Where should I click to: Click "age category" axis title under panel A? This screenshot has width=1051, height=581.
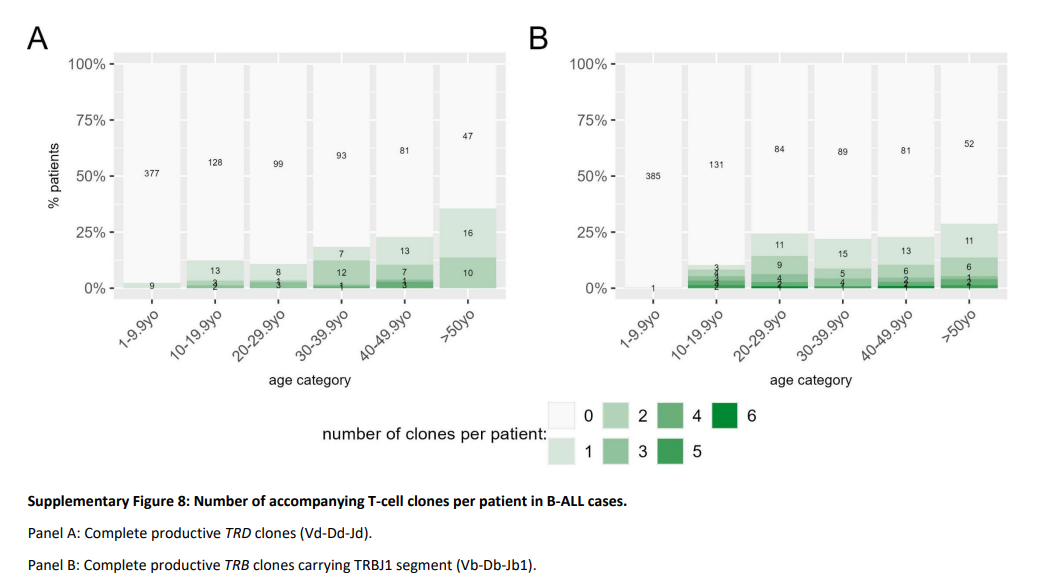[309, 380]
